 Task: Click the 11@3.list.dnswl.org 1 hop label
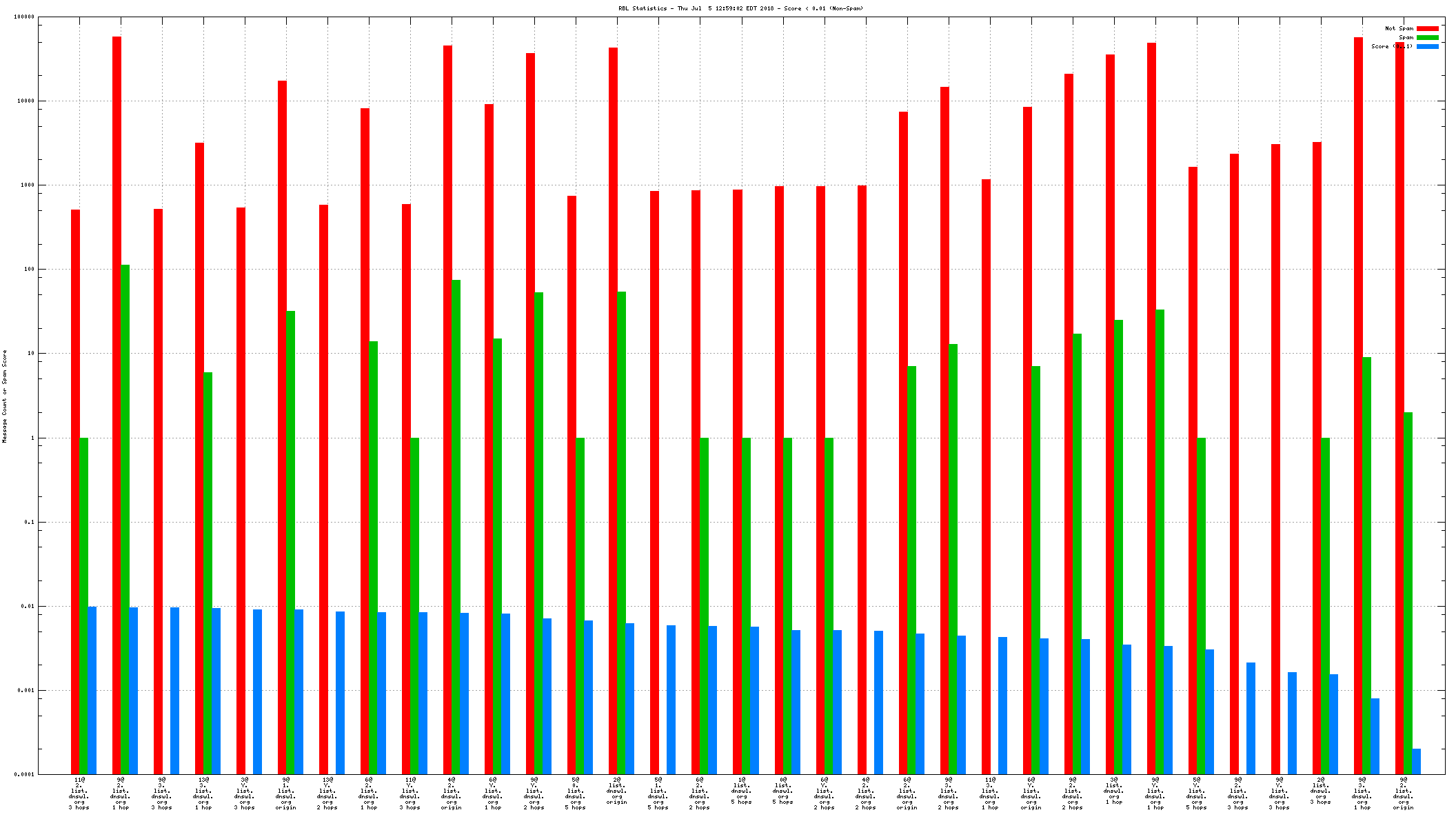tap(989, 793)
